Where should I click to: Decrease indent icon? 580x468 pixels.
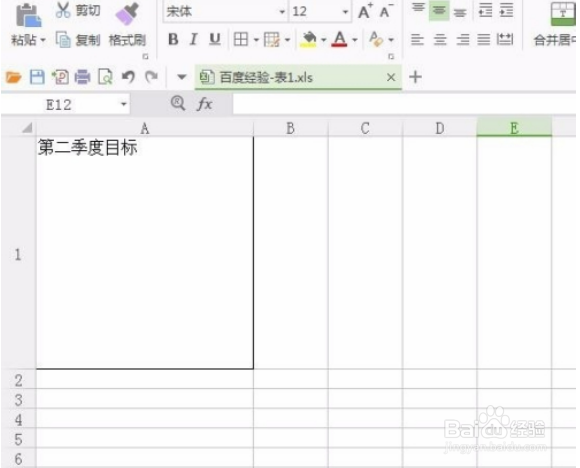(485, 11)
